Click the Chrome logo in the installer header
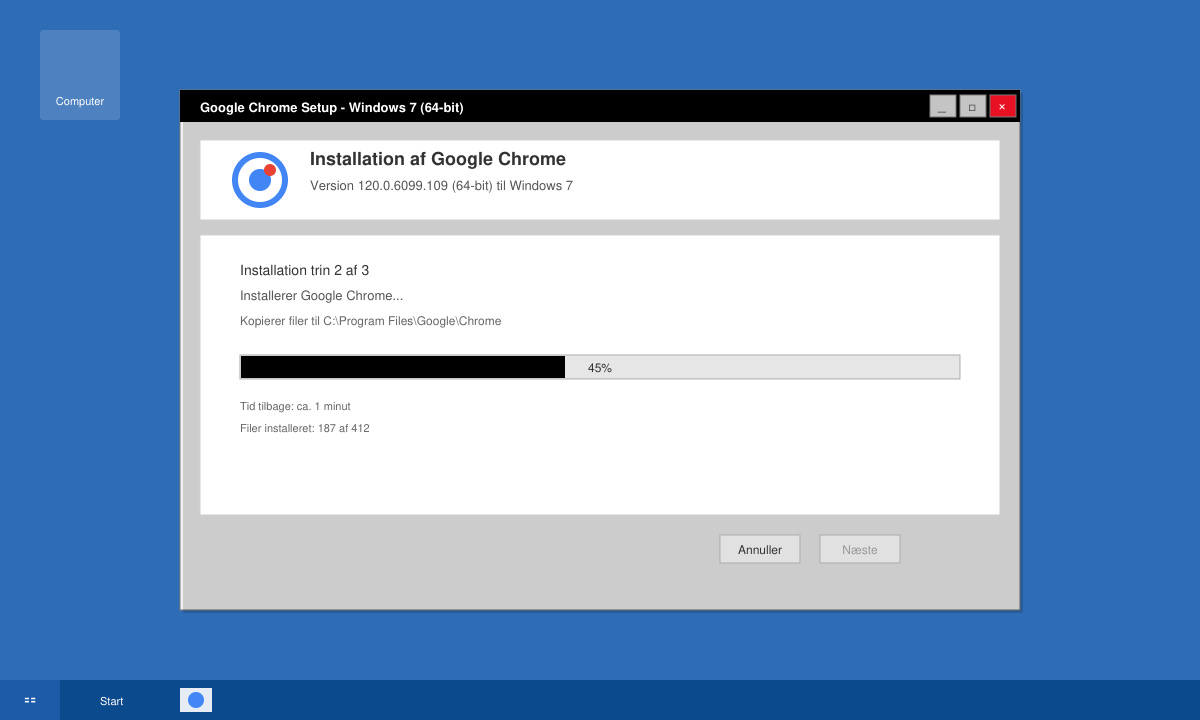 [x=260, y=180]
